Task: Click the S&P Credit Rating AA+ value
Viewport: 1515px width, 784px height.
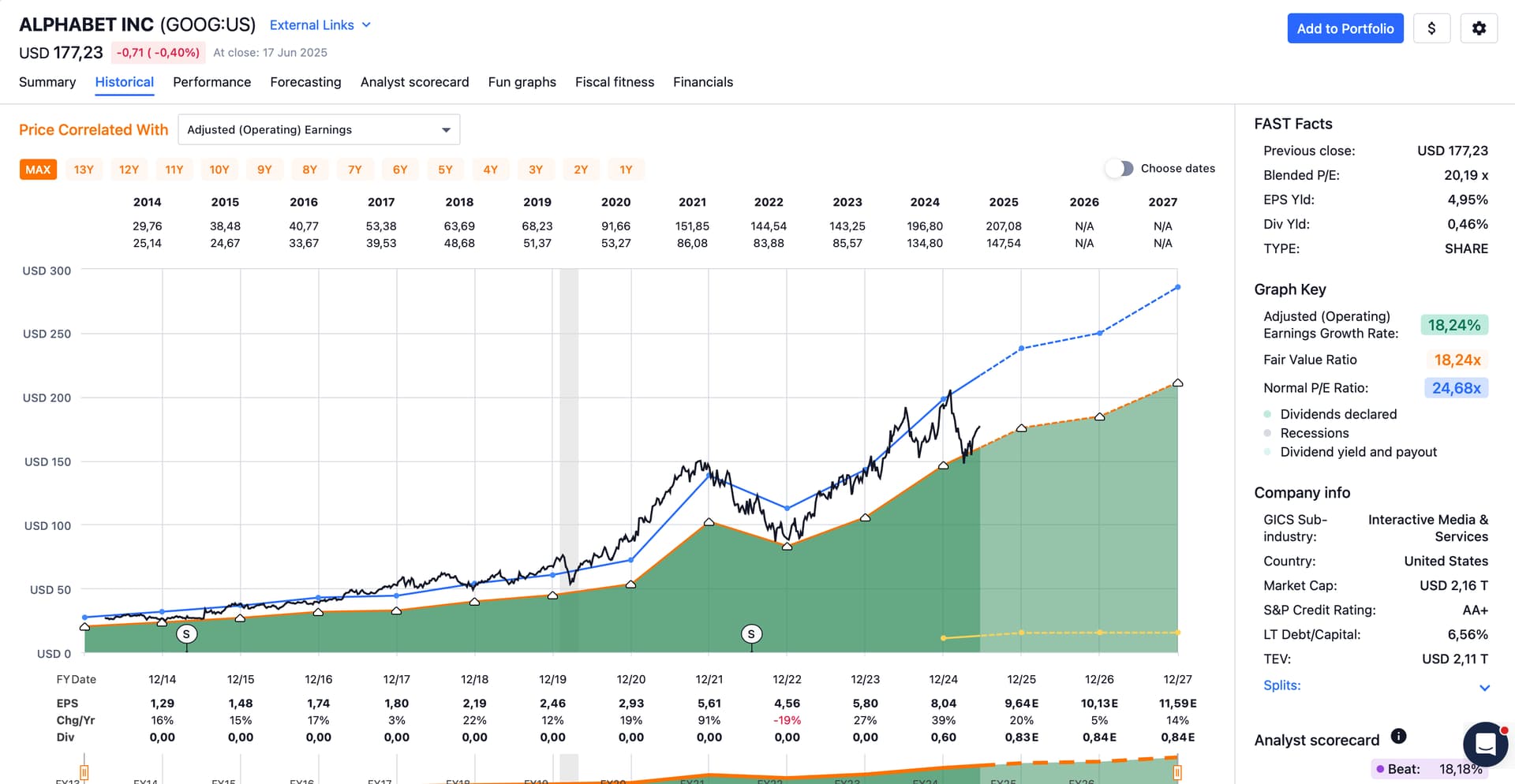Action: click(x=1475, y=610)
